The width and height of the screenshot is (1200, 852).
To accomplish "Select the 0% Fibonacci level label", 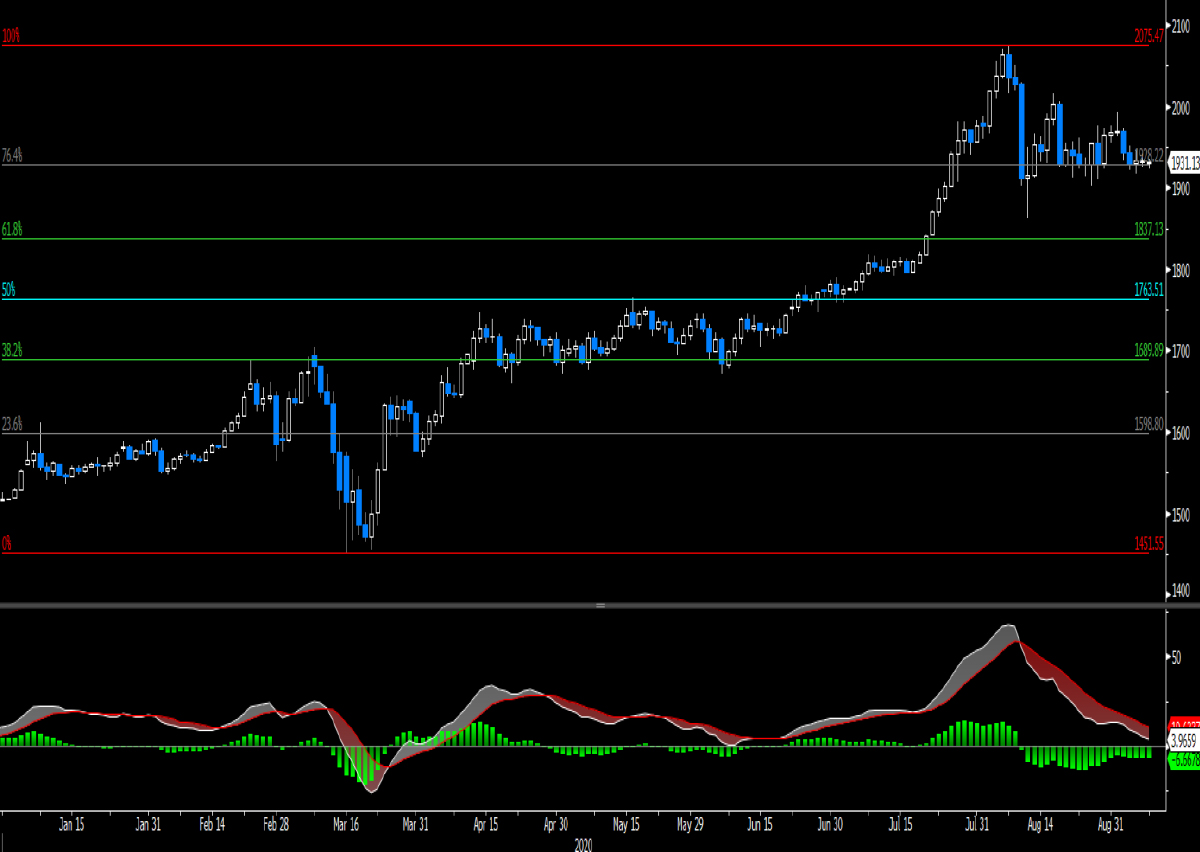I will pyautogui.click(x=7, y=544).
